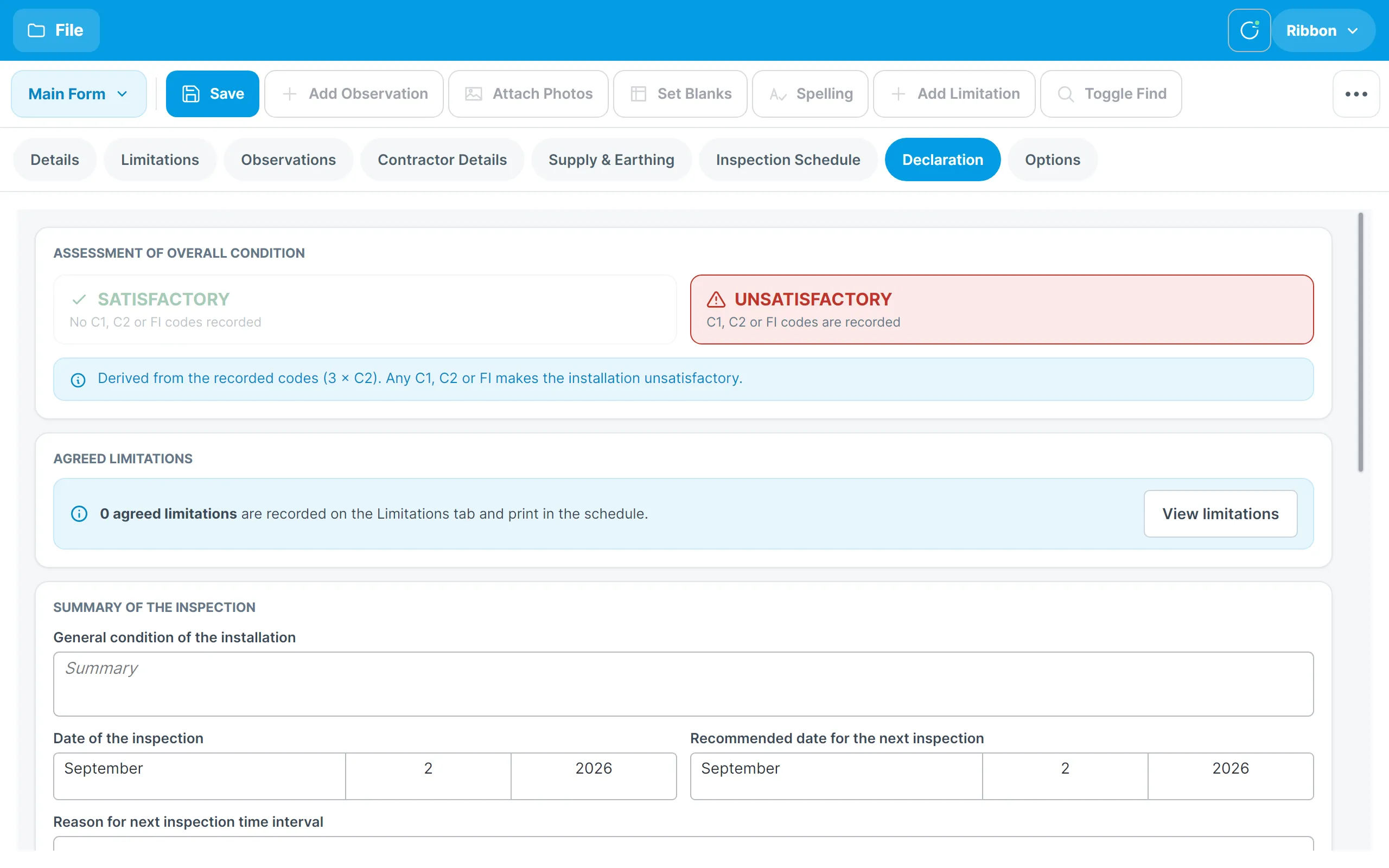The width and height of the screenshot is (1389, 868).
Task: Click the inspection date day field
Action: (428, 776)
